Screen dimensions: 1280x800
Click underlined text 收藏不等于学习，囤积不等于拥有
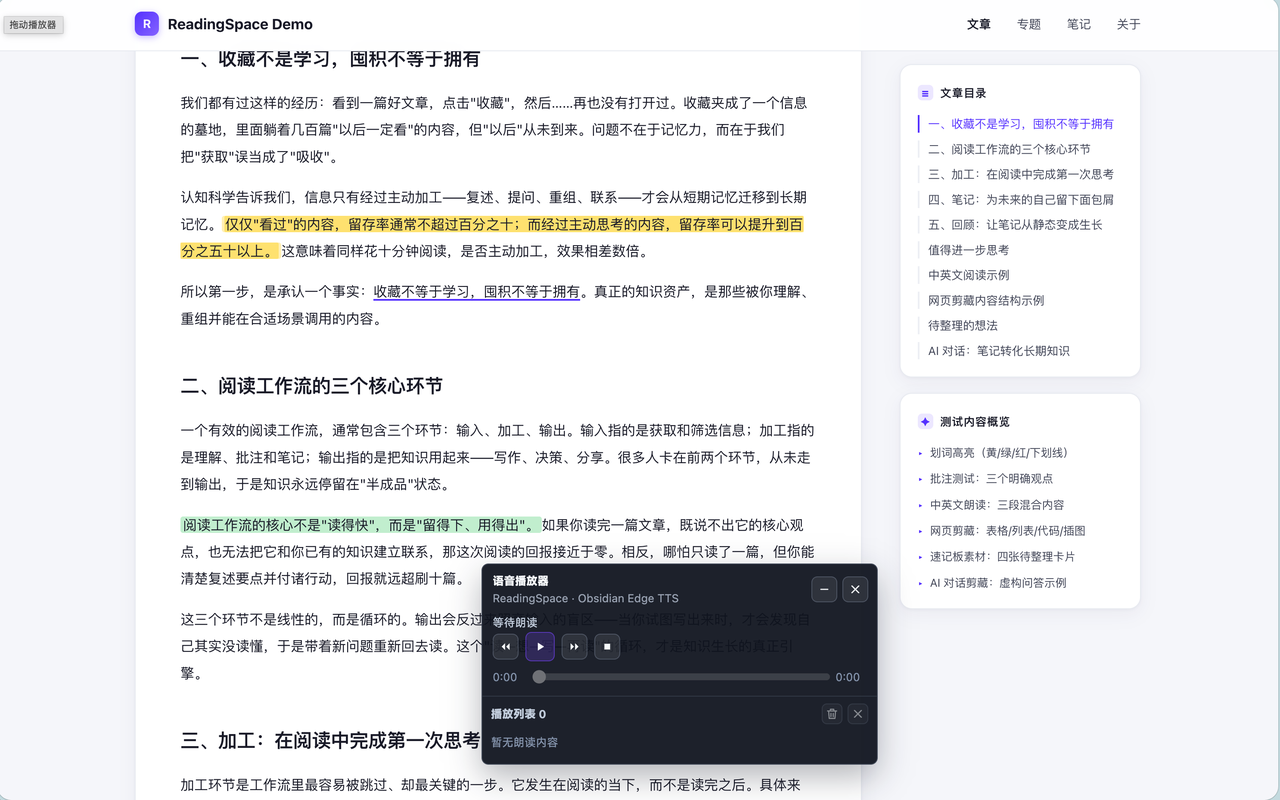click(476, 292)
